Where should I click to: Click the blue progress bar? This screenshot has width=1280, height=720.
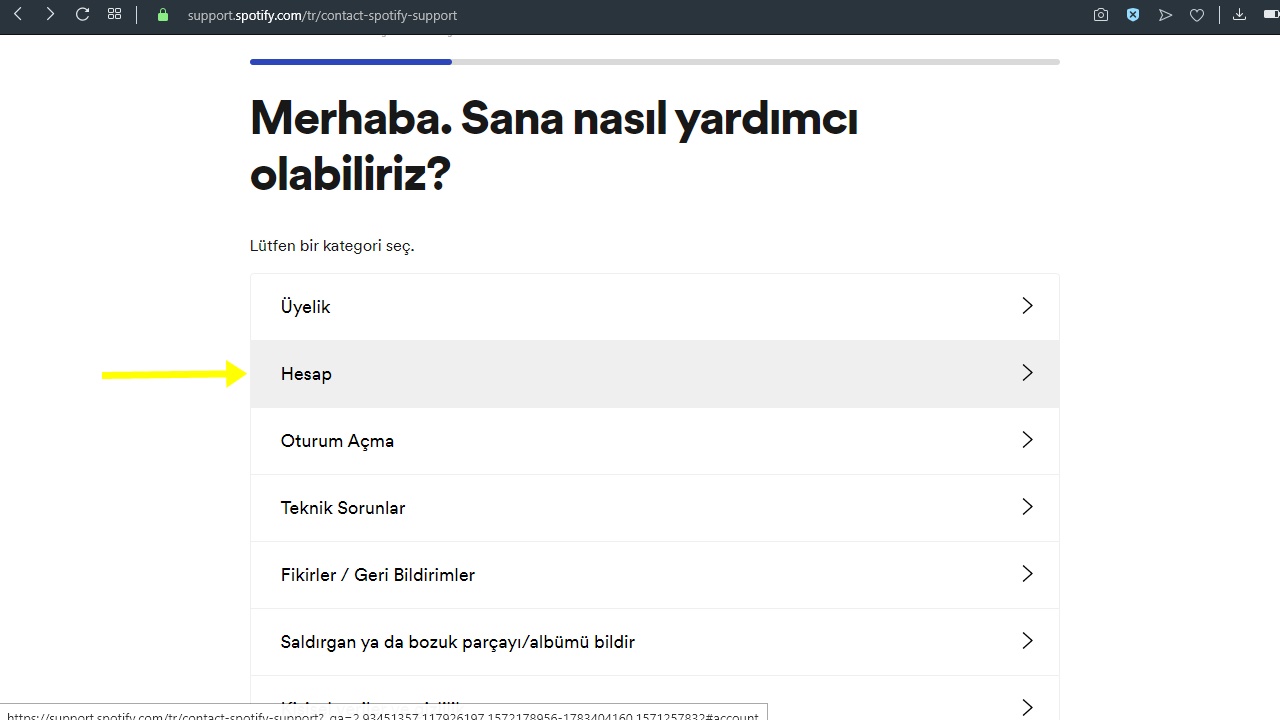click(350, 61)
